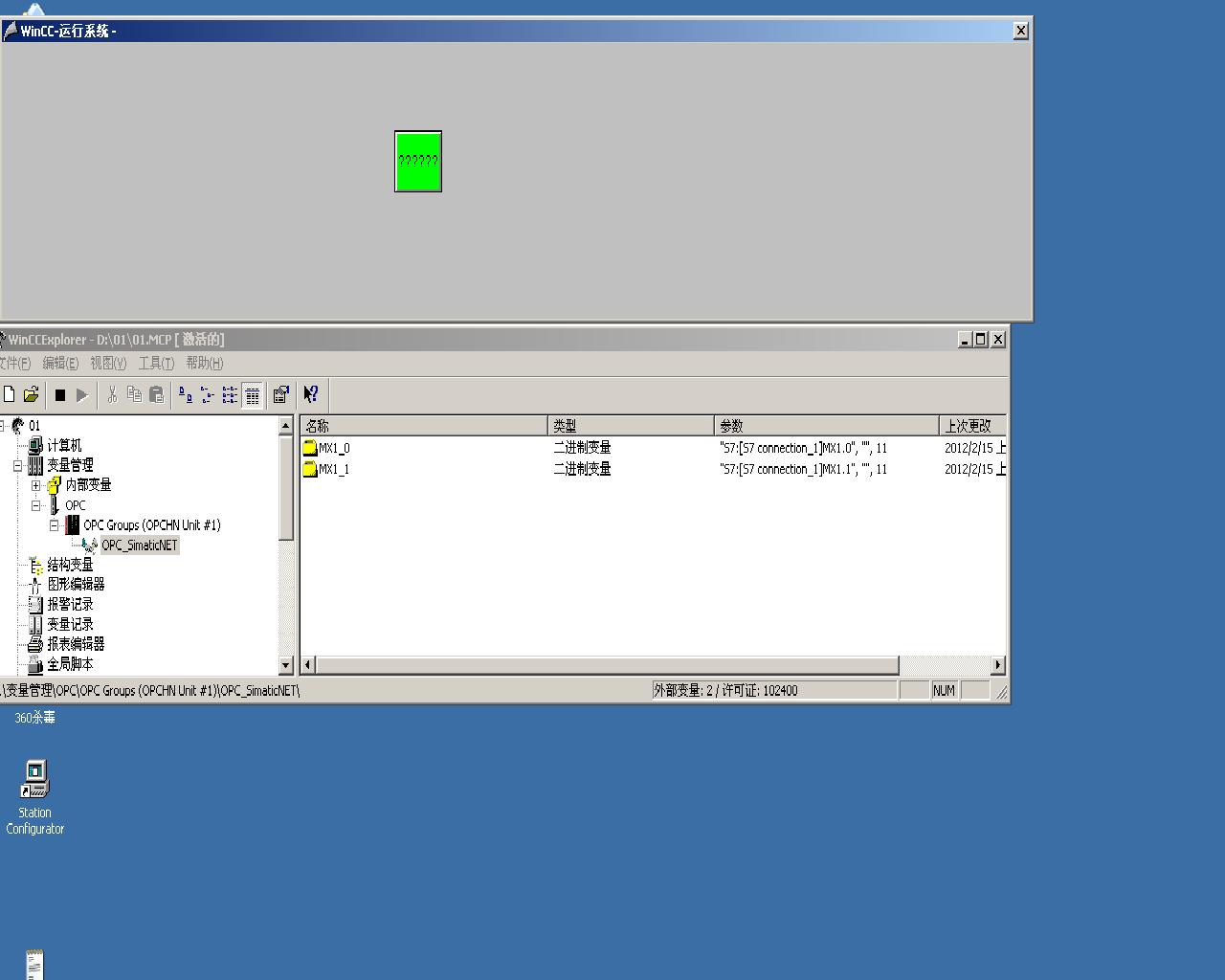This screenshot has height=980, width=1225.
Task: Collapse the OPC tree node
Action: click(35, 505)
